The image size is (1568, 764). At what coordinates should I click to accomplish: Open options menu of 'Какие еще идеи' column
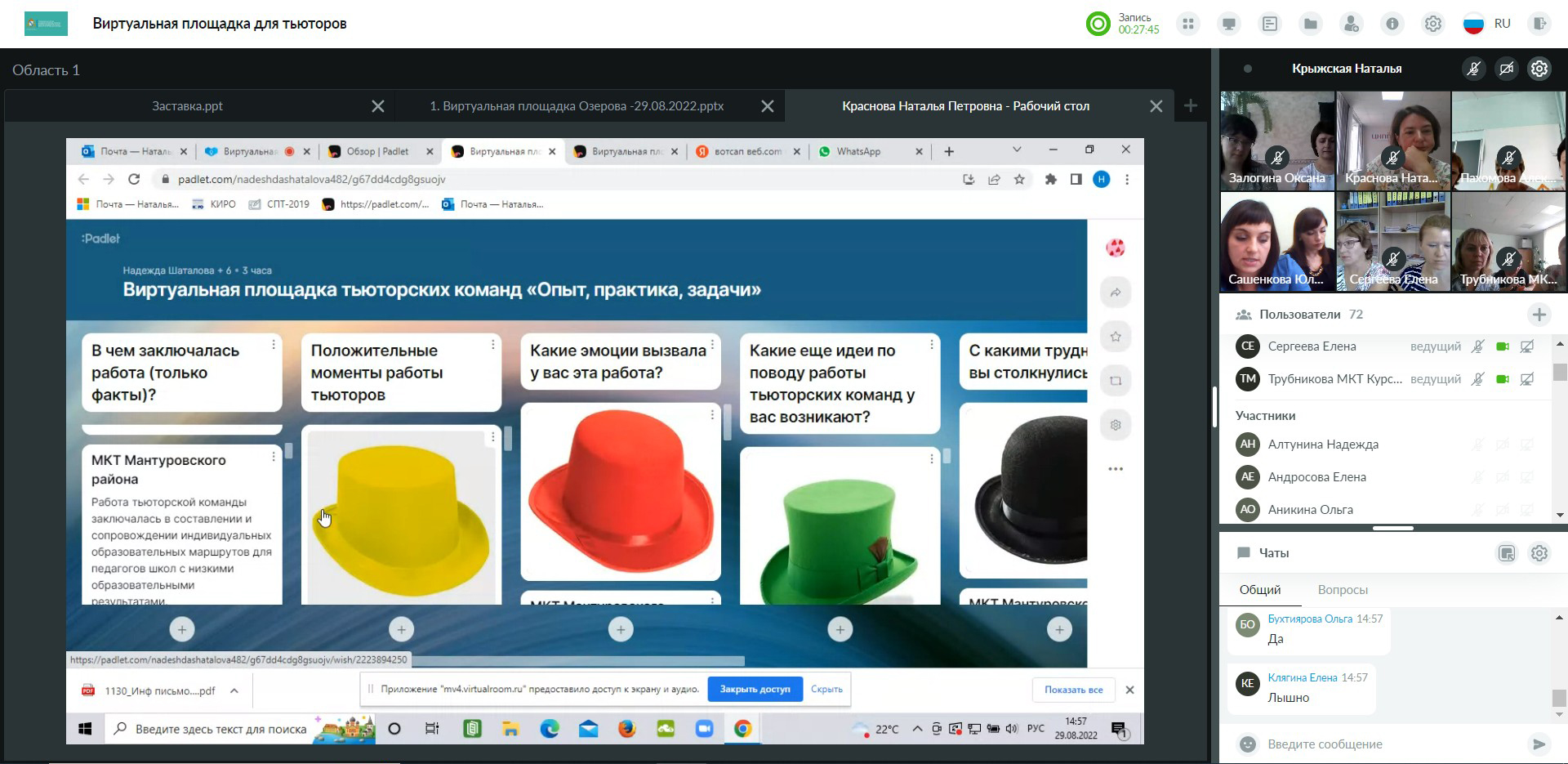click(932, 346)
